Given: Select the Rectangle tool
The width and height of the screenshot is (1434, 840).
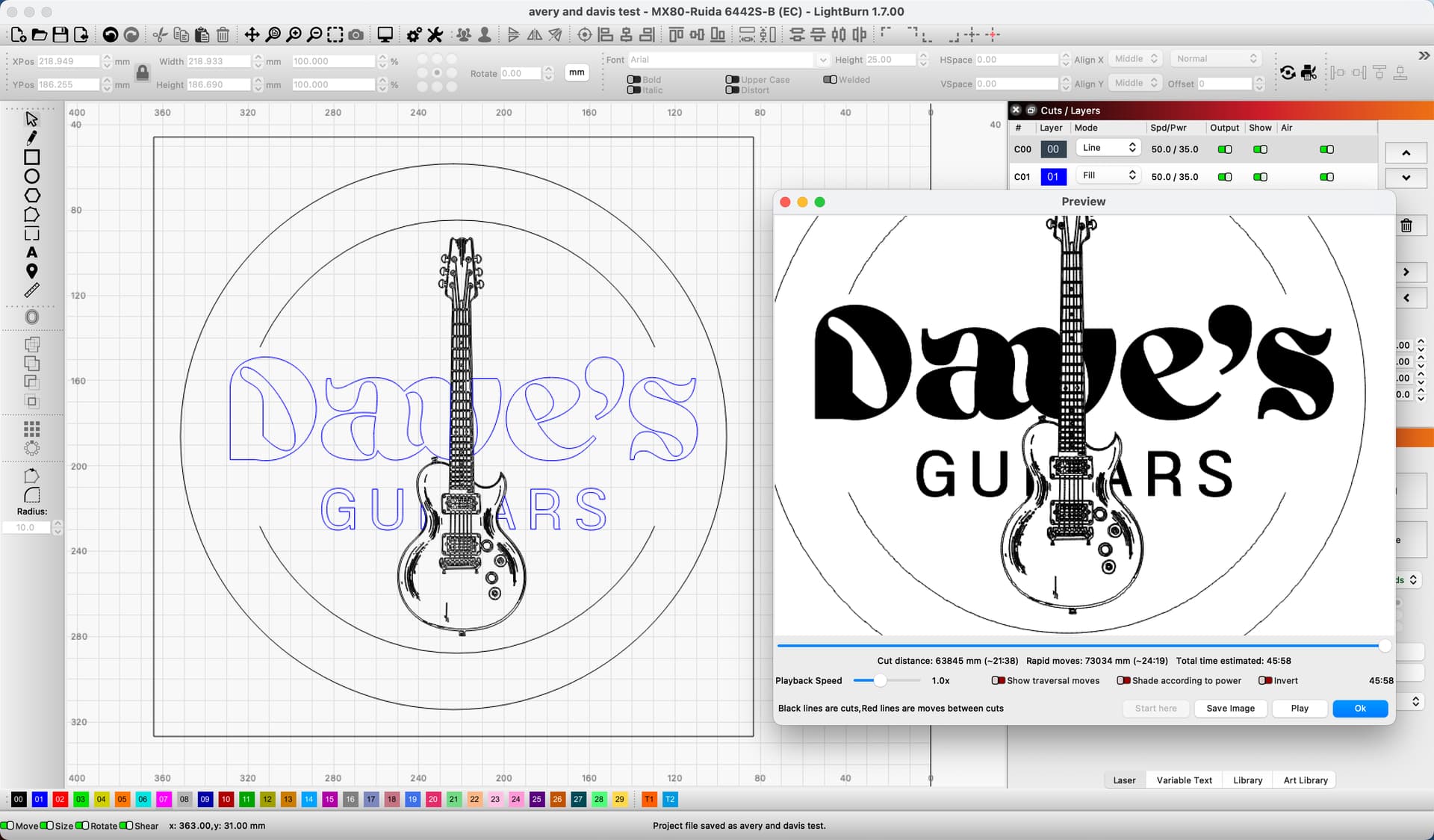Looking at the screenshot, I should tap(31, 158).
